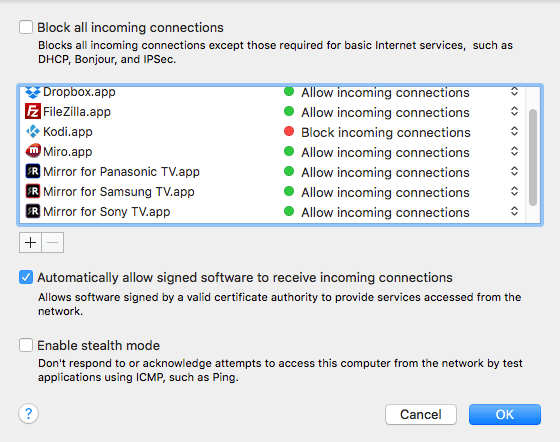560x442 pixels.
Task: Click the Miro app icon
Action: coord(33,151)
